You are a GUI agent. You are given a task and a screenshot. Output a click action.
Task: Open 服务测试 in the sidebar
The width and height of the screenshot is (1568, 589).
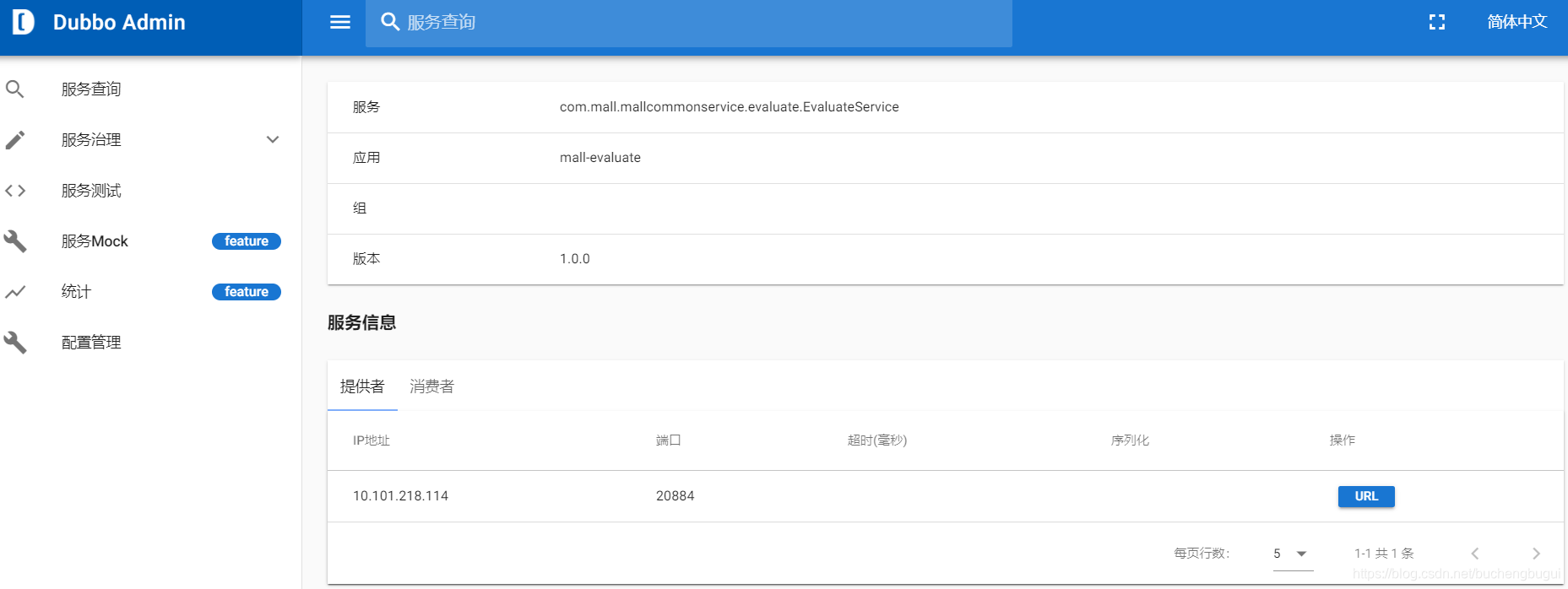coord(151,191)
